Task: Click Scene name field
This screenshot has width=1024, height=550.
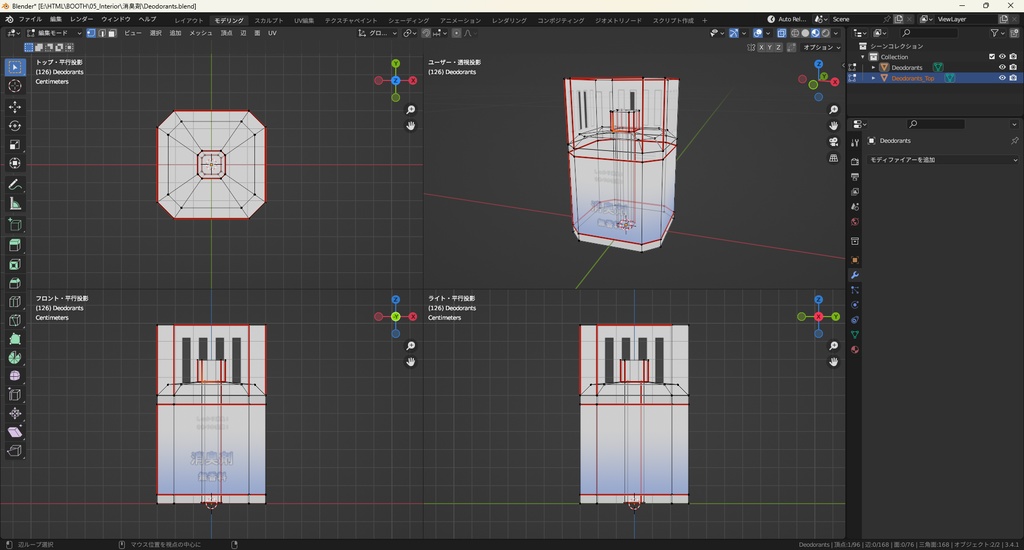Action: [857, 19]
